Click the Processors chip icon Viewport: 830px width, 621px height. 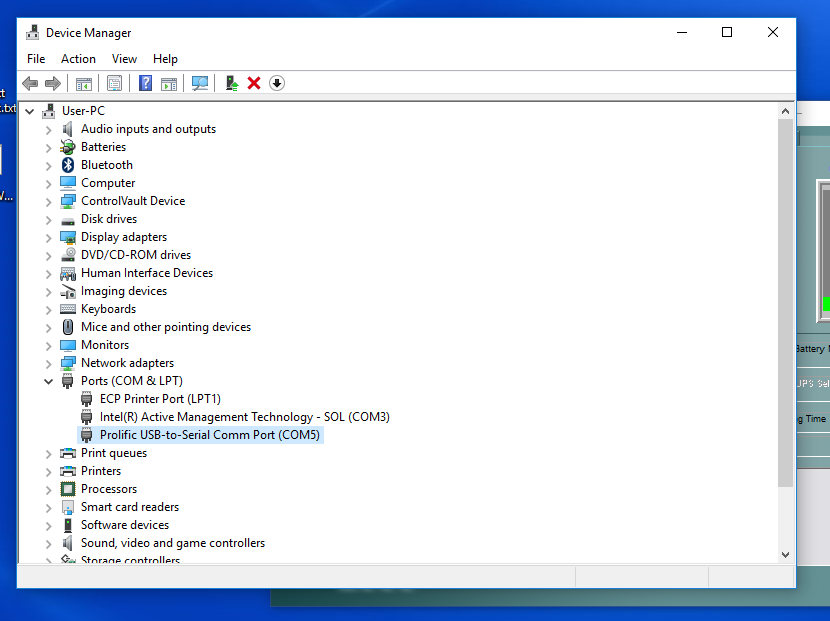(68, 489)
